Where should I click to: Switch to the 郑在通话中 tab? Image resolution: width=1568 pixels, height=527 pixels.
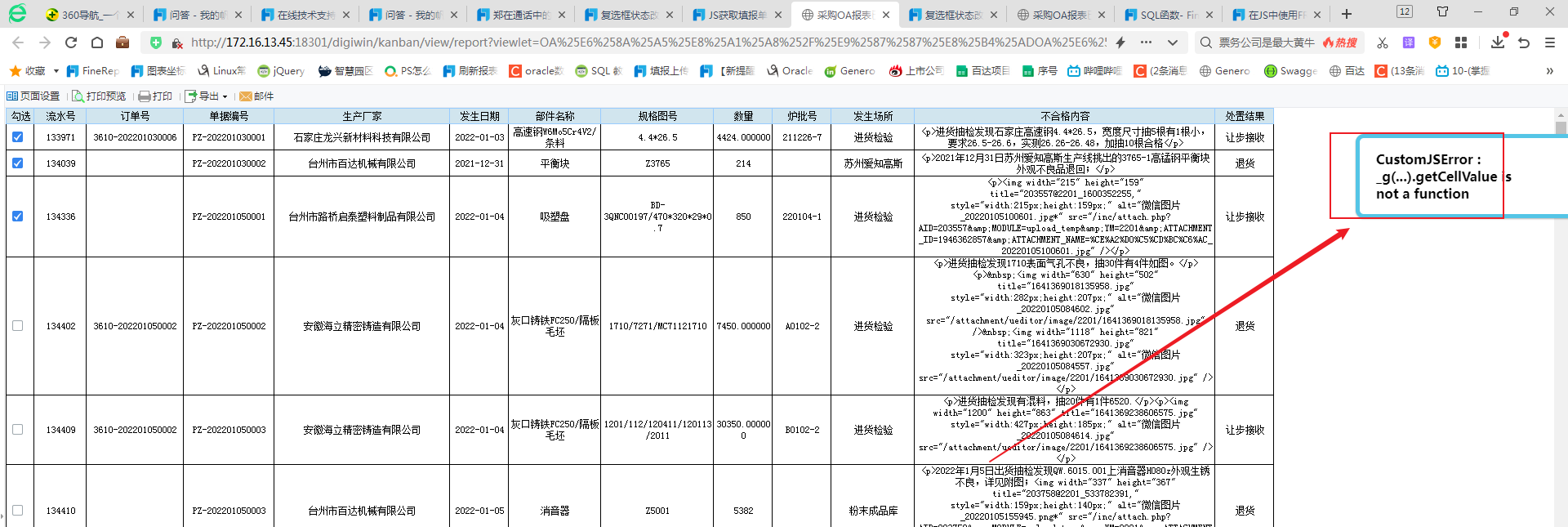(x=519, y=15)
